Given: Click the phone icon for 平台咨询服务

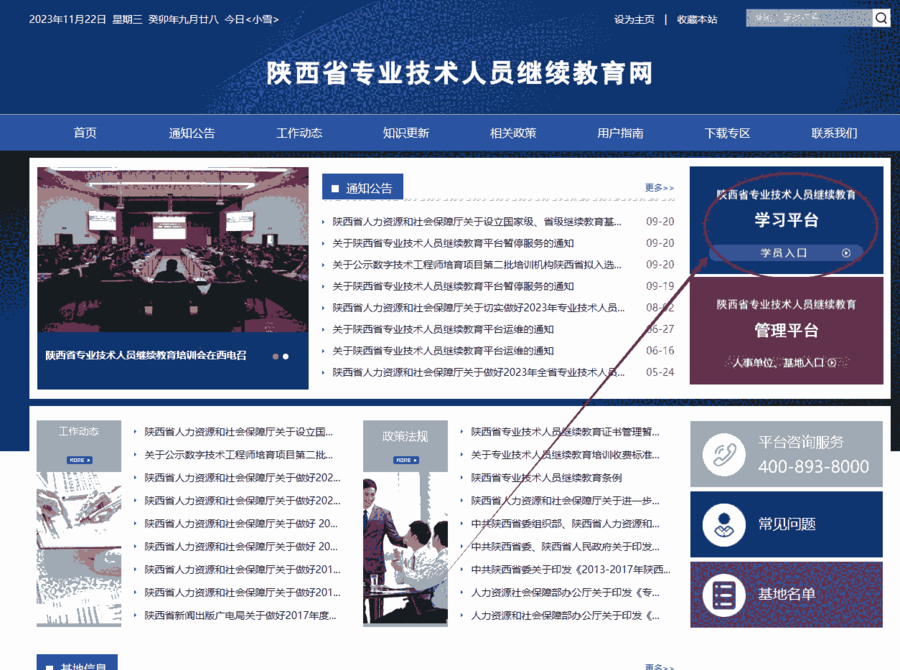Looking at the screenshot, I should tap(723, 455).
